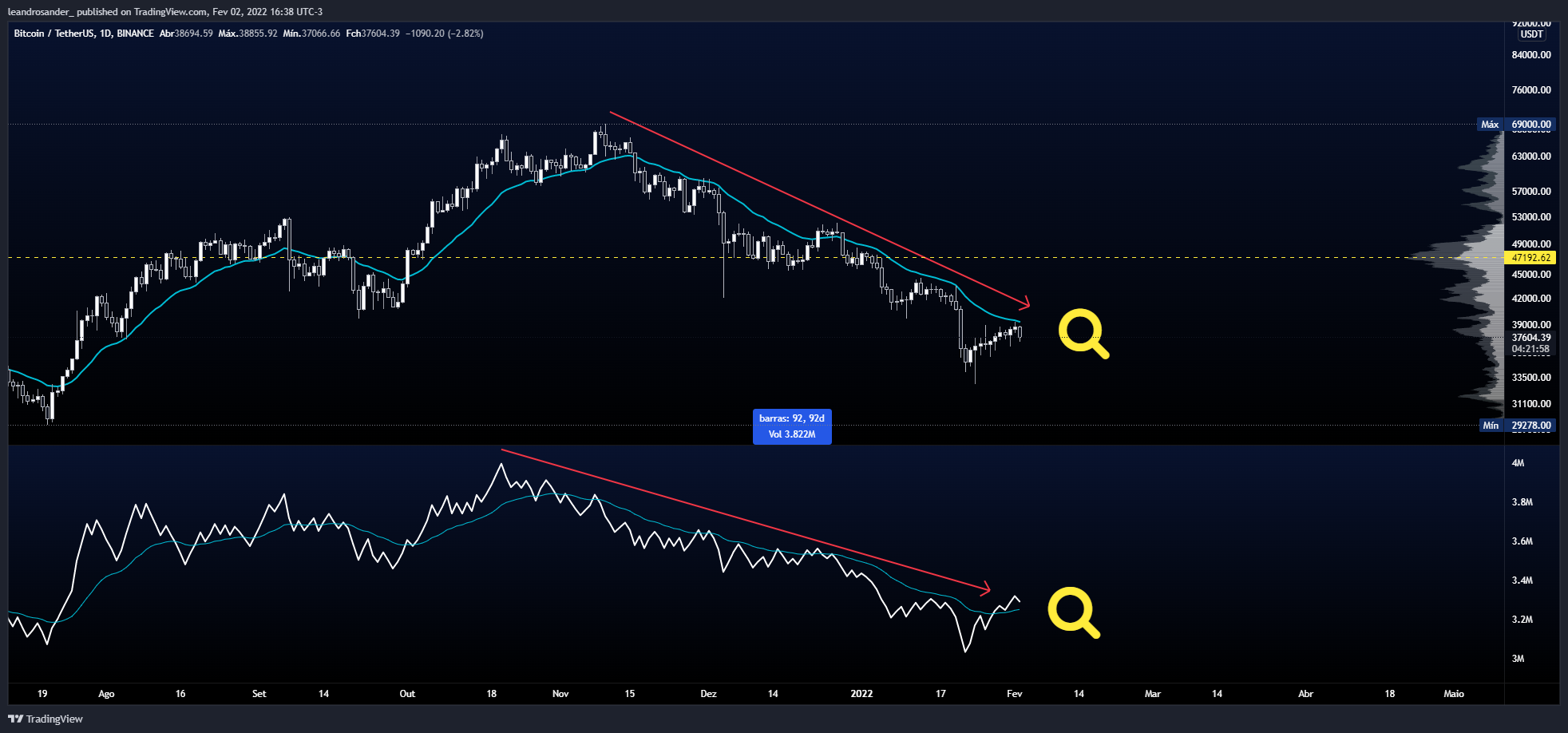Click the Fch37604.39 close value
Viewport: 1568px width, 733px height.
(x=373, y=34)
